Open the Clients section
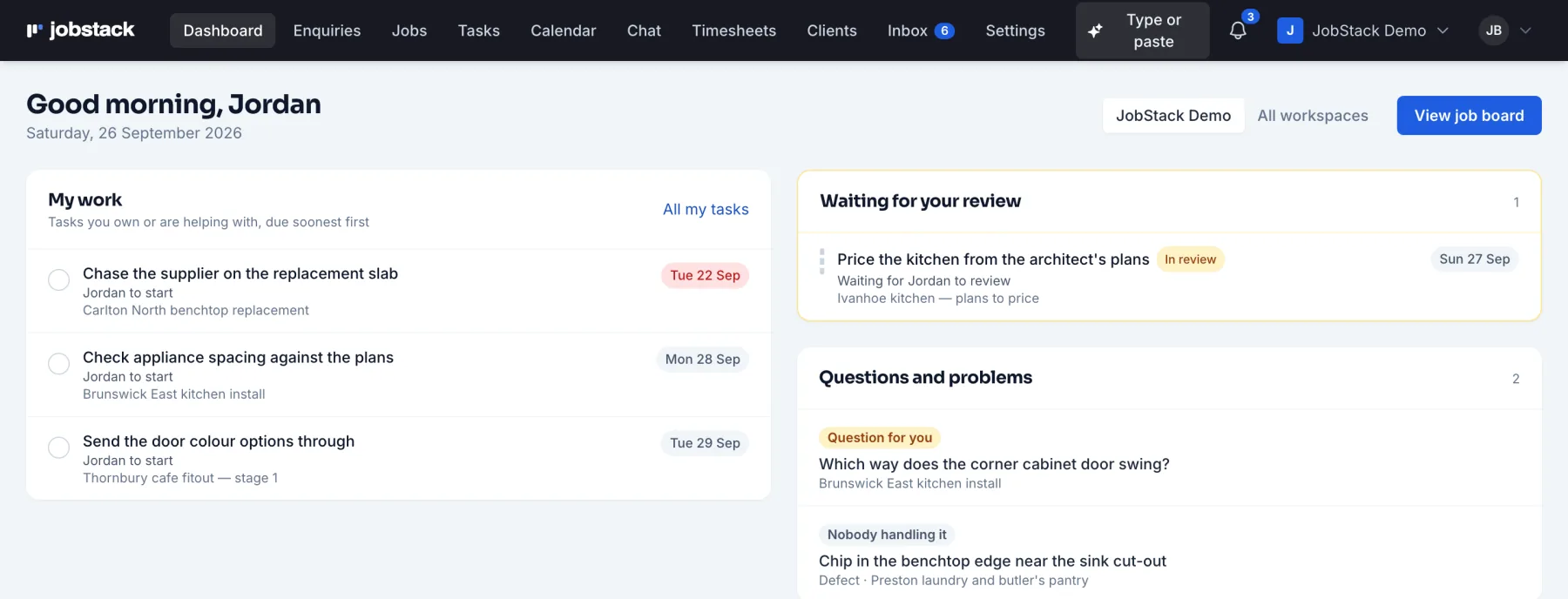Viewport: 1568px width, 599px height. (x=832, y=30)
